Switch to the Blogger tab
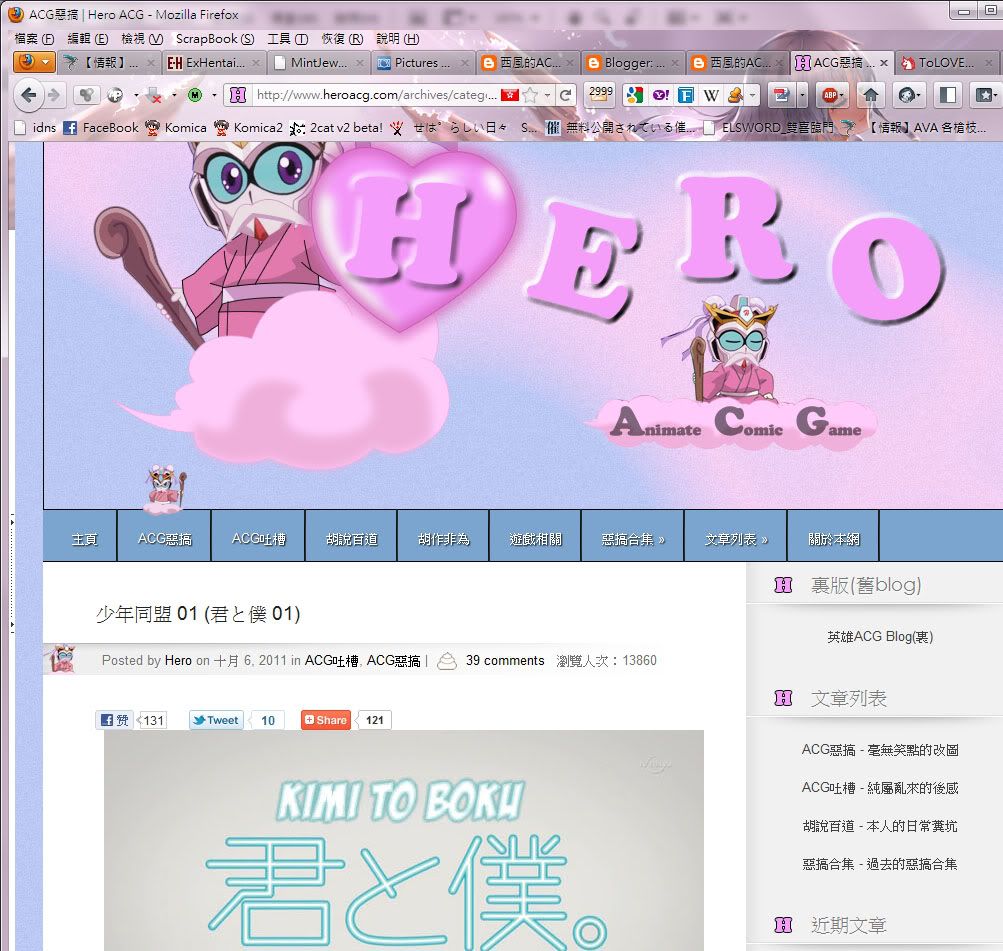 tap(633, 63)
